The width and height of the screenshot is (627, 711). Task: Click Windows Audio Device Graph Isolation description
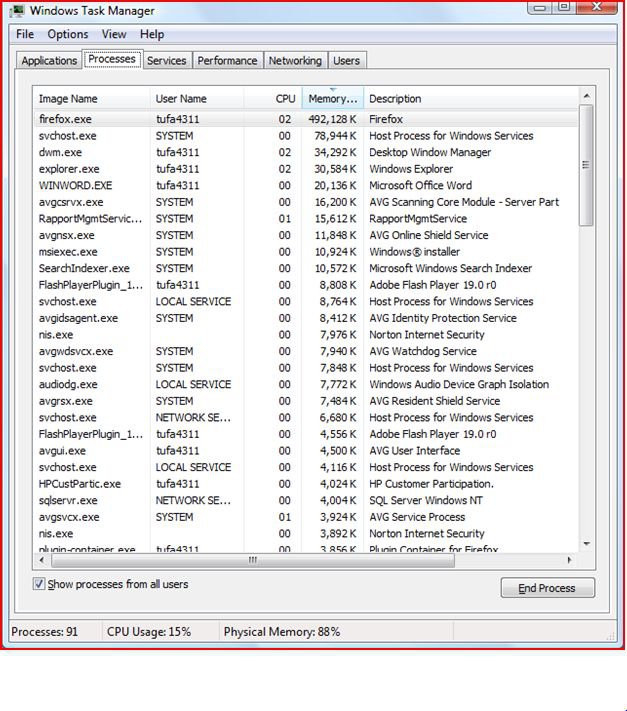(459, 385)
